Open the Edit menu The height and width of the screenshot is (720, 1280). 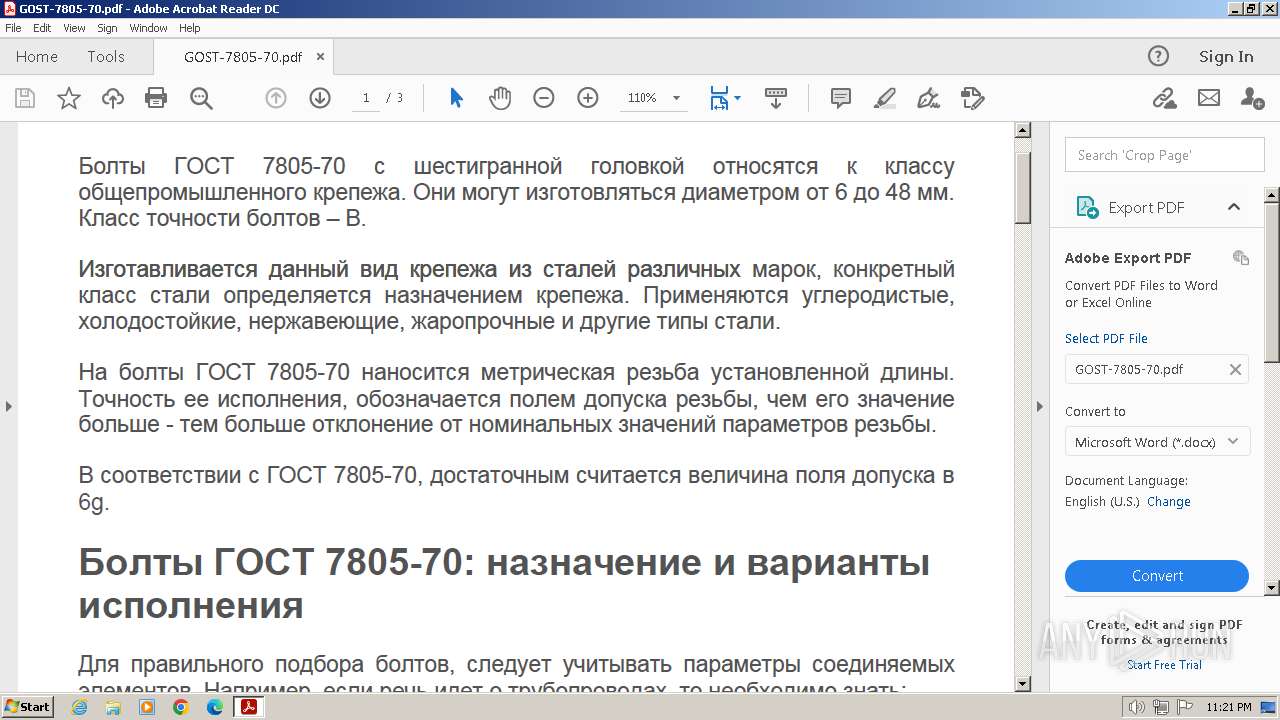click(42, 28)
